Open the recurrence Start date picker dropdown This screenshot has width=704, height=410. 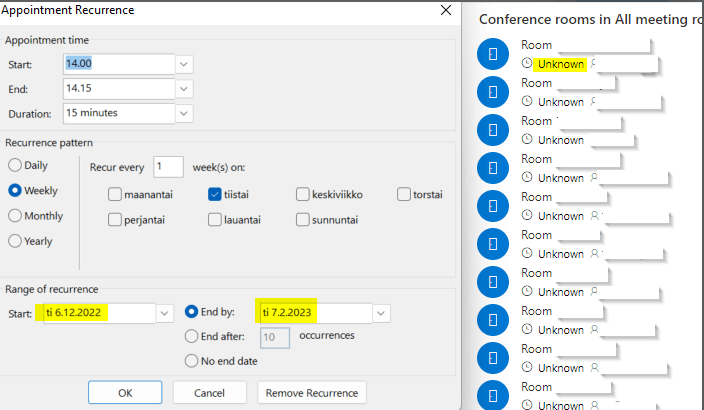pos(164,313)
